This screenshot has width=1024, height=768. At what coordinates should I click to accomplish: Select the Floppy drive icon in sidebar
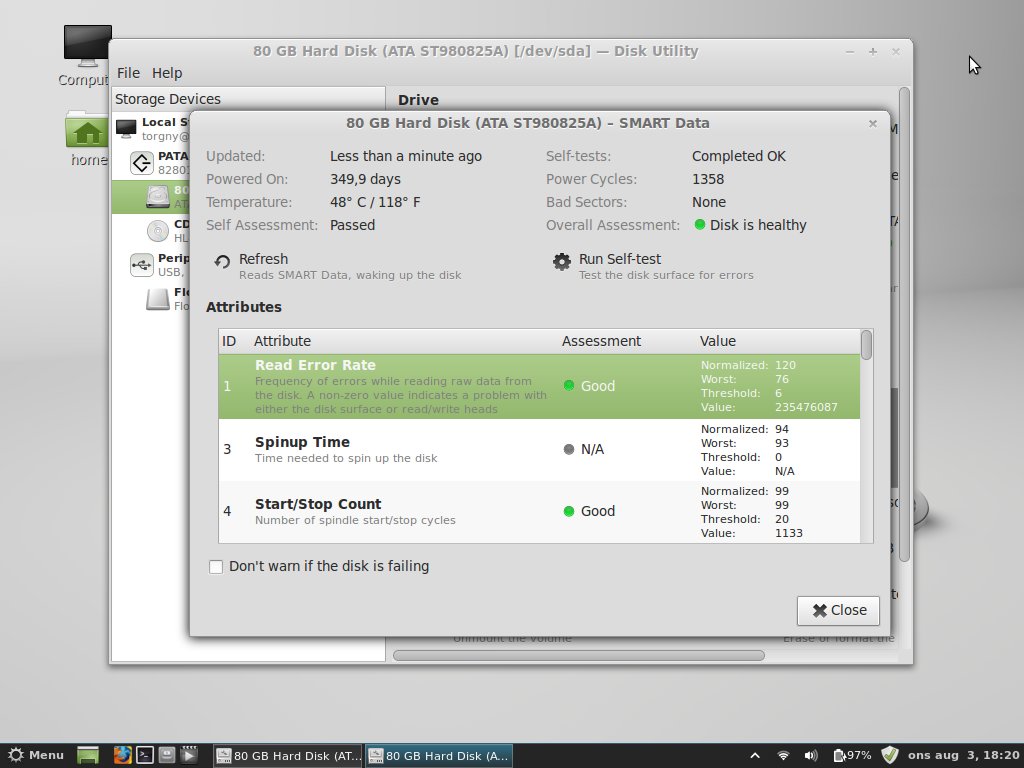tap(157, 299)
